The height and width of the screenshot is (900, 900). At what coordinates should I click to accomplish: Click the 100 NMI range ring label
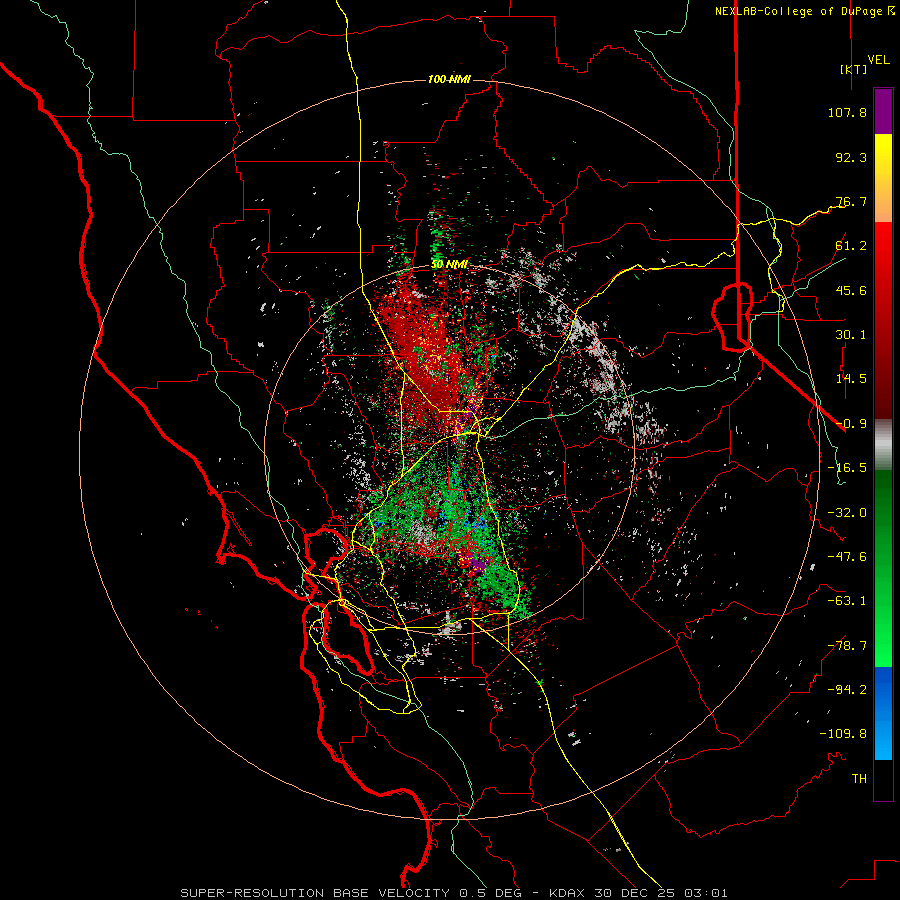coord(449,79)
